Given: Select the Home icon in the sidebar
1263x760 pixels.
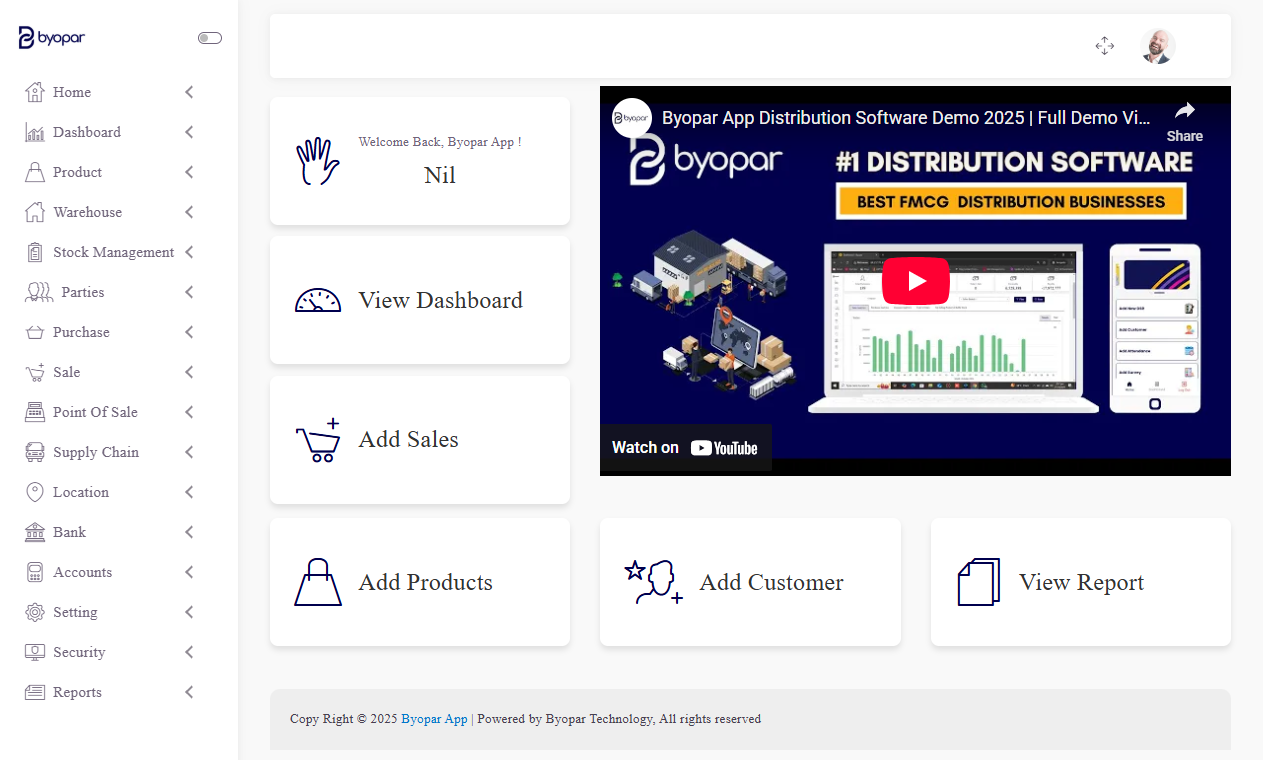Looking at the screenshot, I should click(x=34, y=92).
